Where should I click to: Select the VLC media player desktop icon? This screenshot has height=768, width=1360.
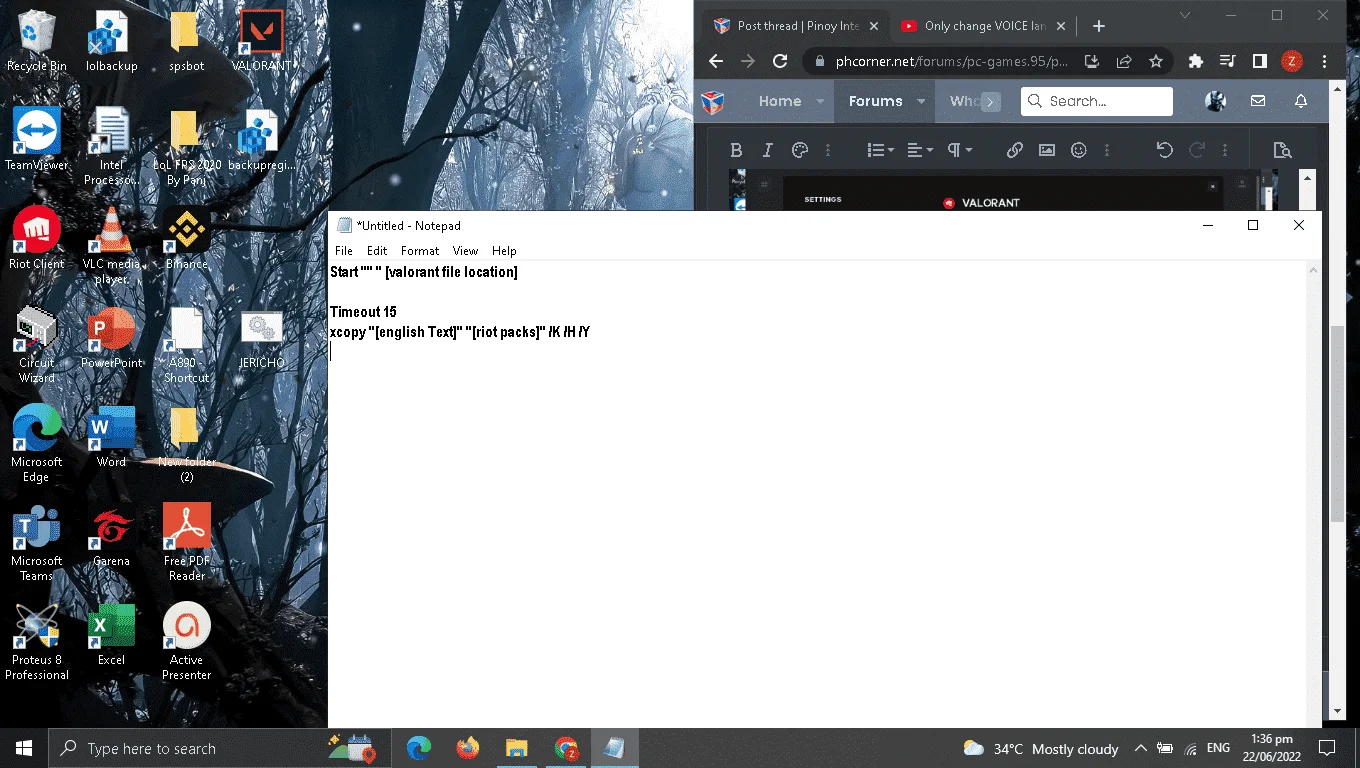click(112, 245)
